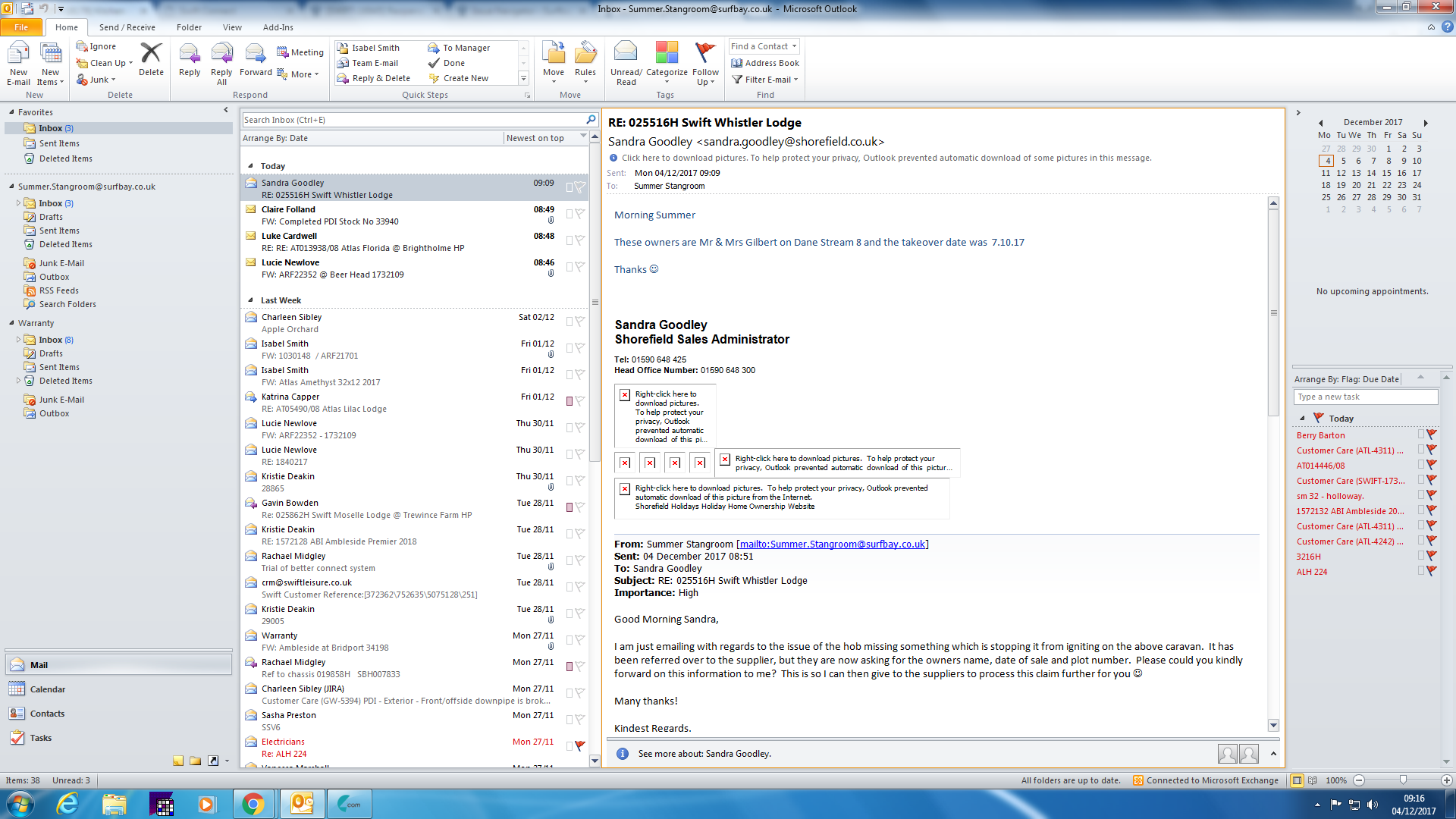Open the Filter E-mail dropdown

tap(767, 80)
